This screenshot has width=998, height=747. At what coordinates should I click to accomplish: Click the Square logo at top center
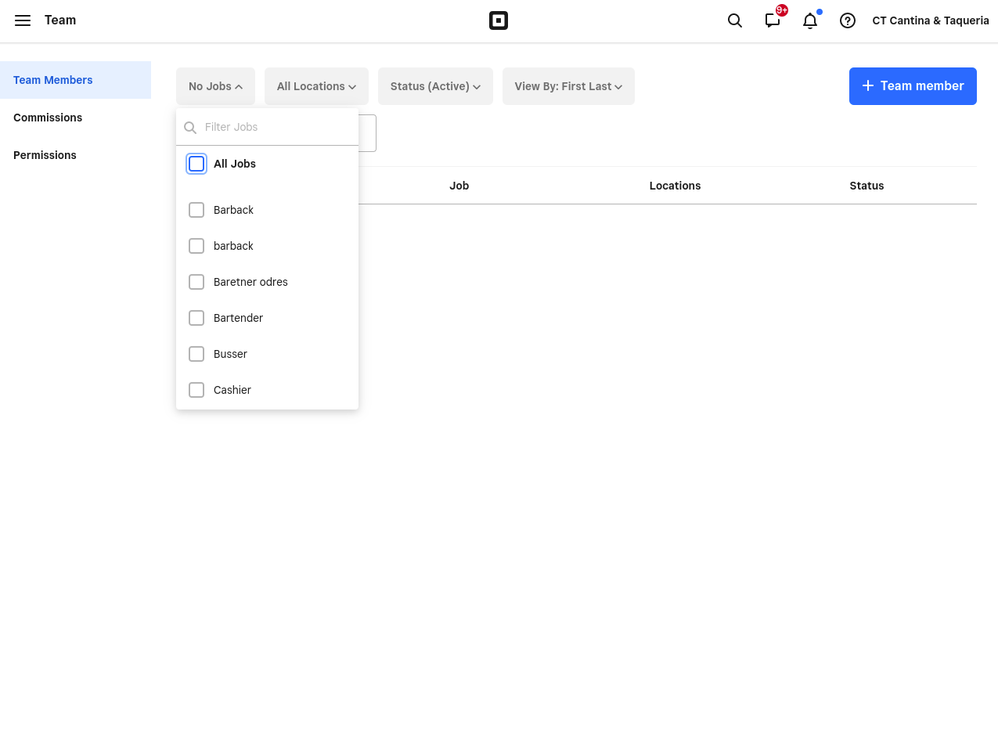pos(498,20)
